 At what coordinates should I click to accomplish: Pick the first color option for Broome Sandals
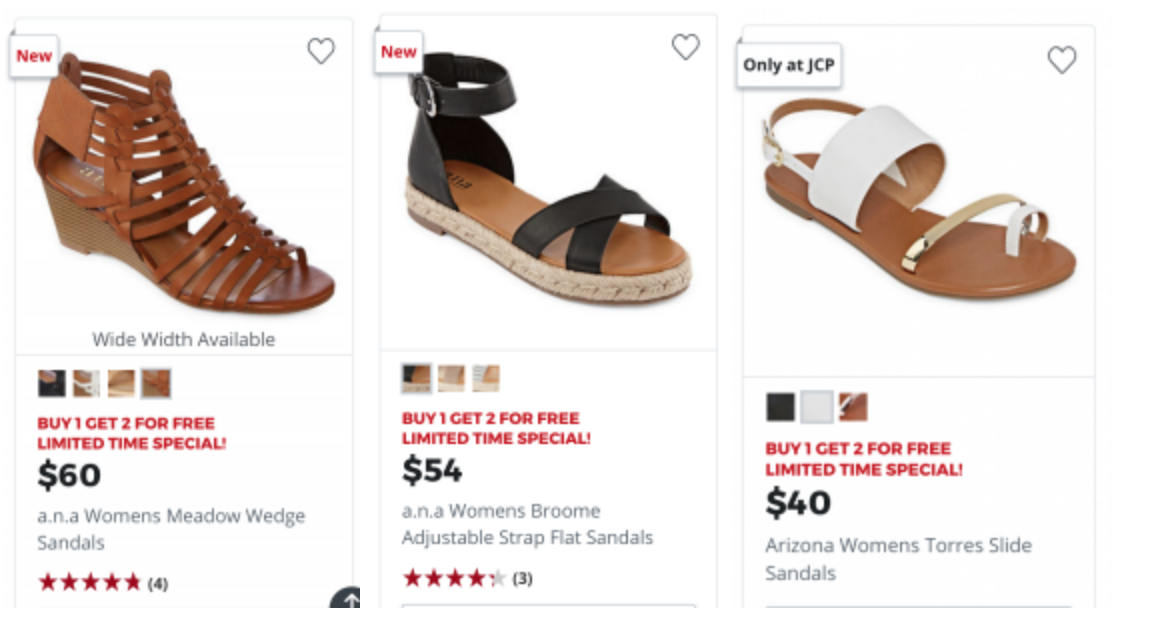pyautogui.click(x=417, y=378)
